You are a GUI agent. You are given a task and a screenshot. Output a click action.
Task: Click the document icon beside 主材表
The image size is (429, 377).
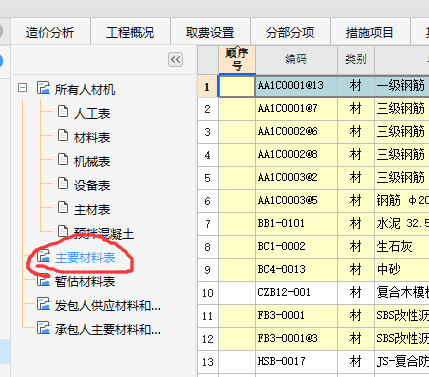(x=63, y=207)
